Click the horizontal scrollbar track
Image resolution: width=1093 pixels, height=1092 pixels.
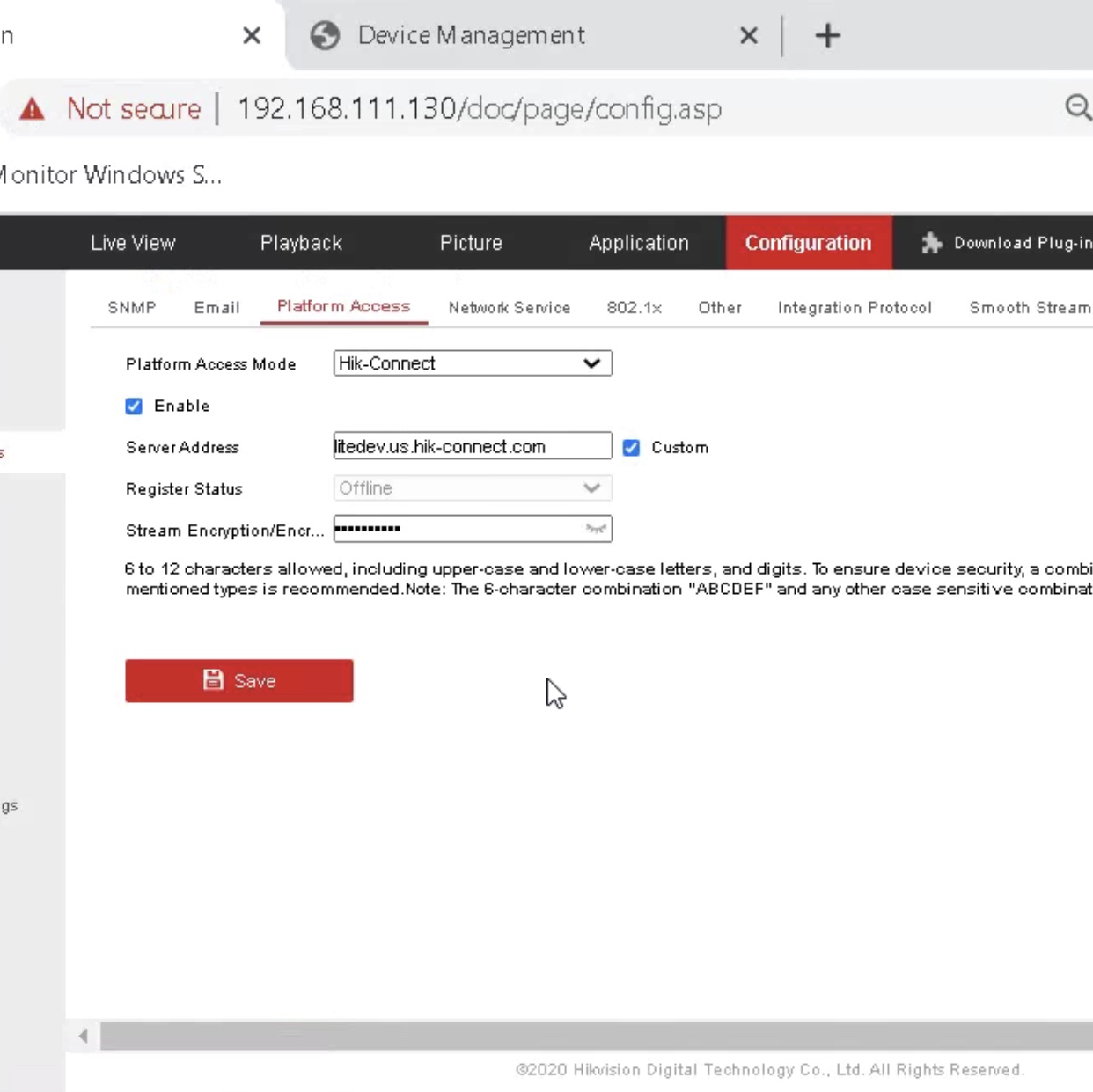(590, 1036)
